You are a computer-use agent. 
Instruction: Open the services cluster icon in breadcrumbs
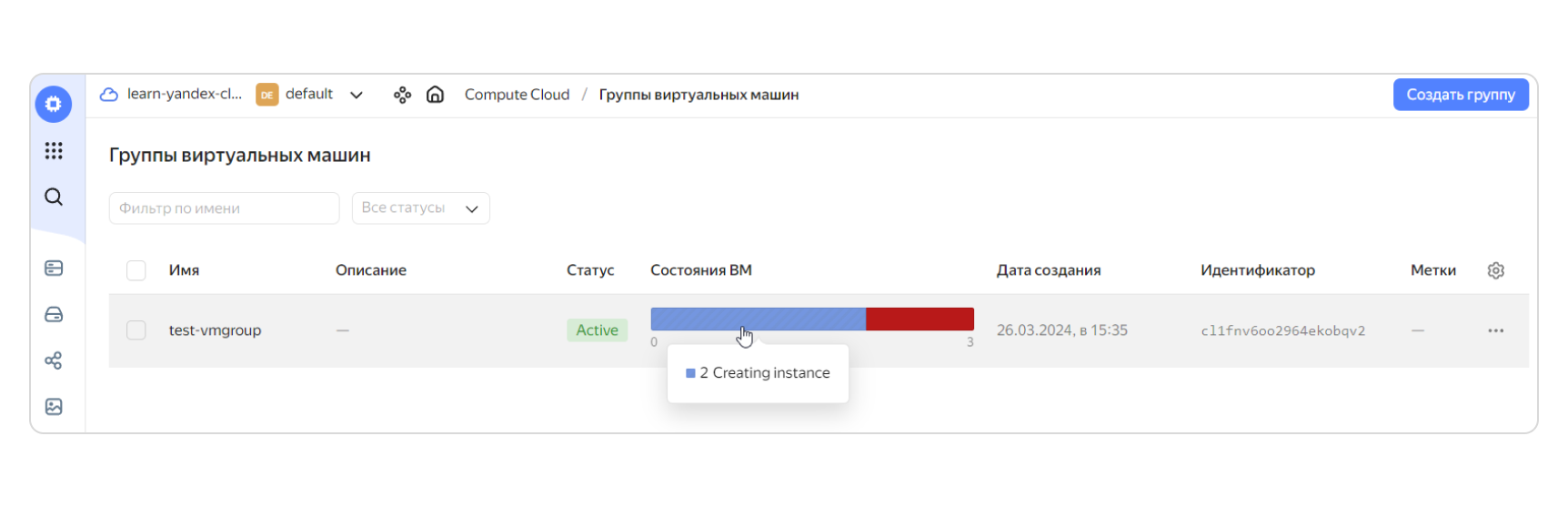coord(402,95)
